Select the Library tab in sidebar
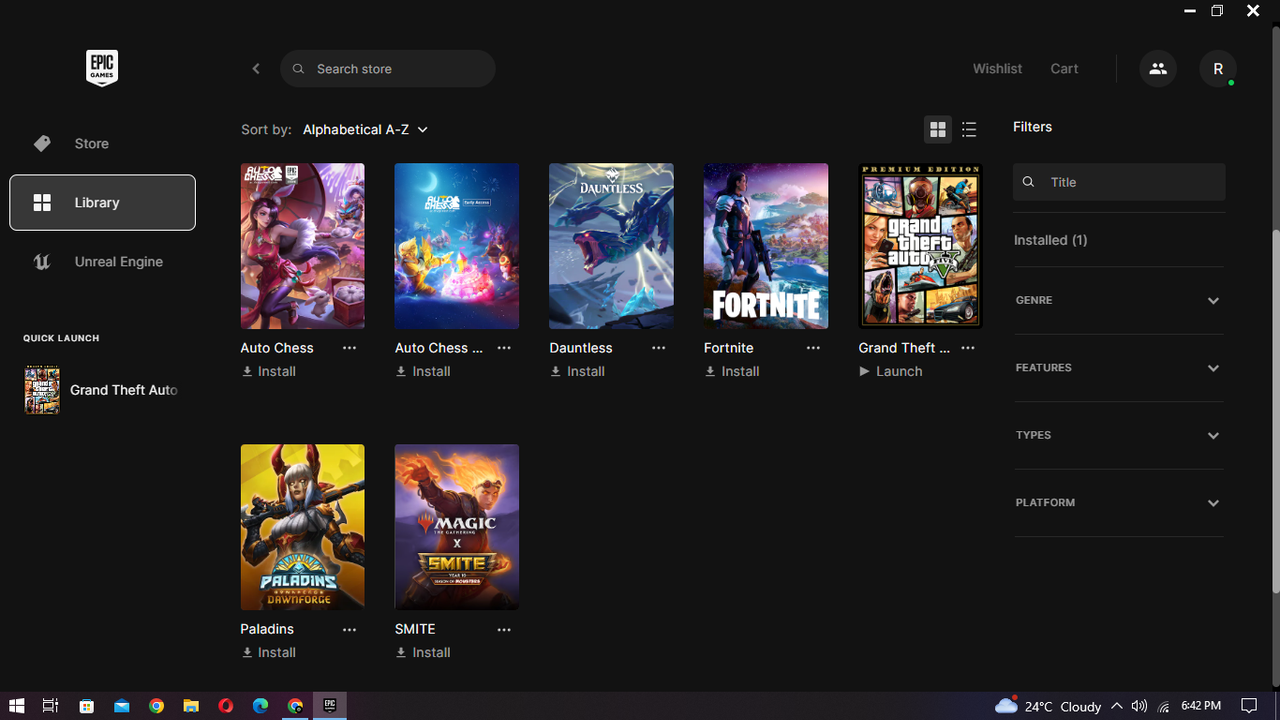Screen dimensions: 1280x720 (x=102, y=203)
